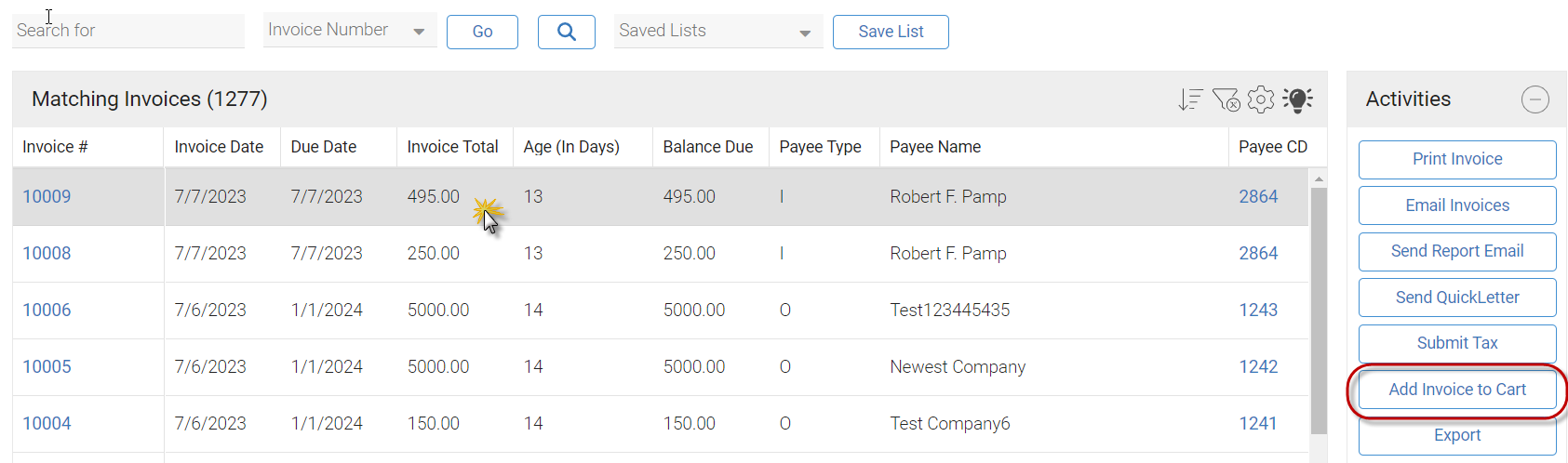Collapse the Activities panel
The width and height of the screenshot is (1568, 463).
1534,99
